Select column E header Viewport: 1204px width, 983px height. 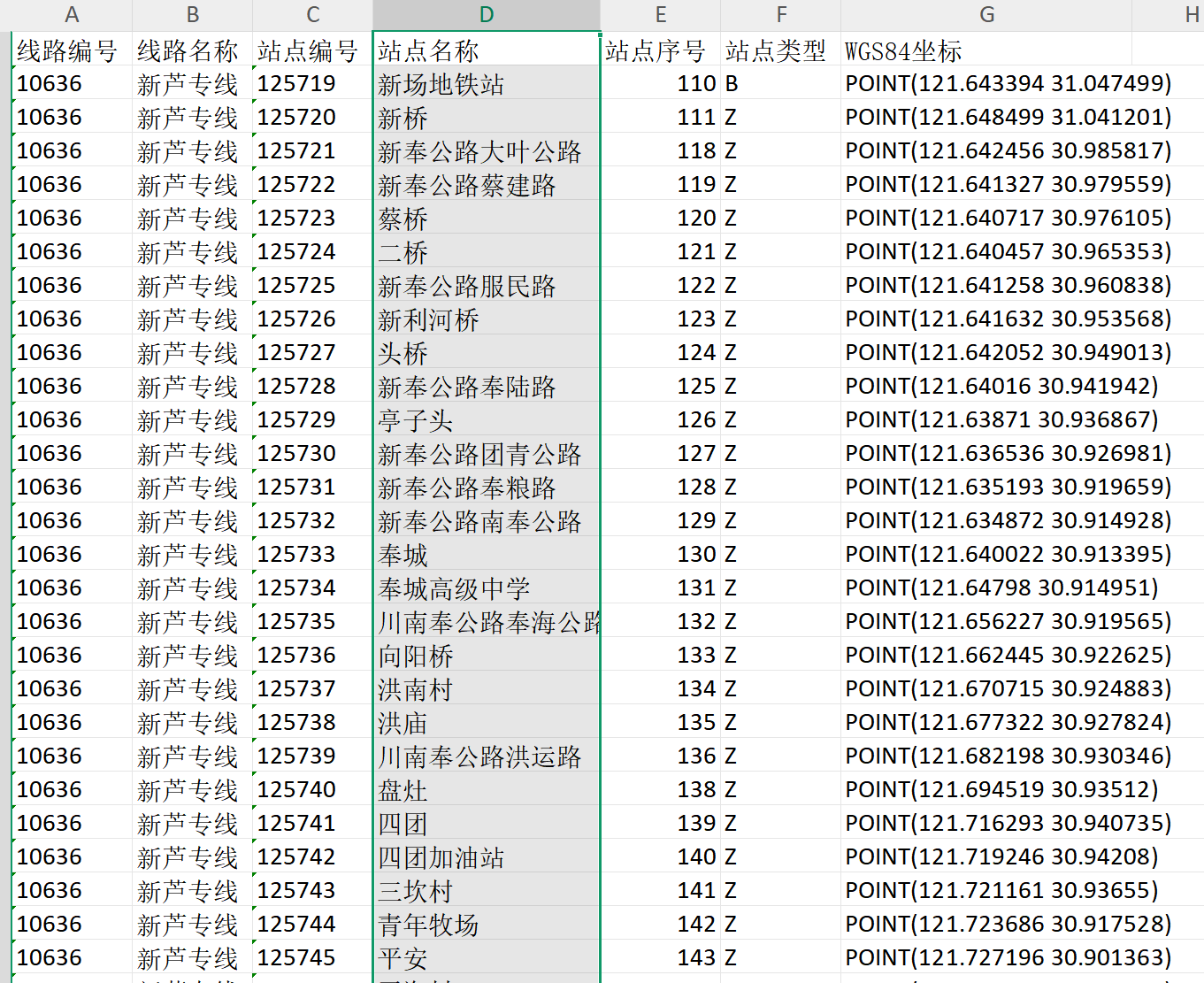coord(661,15)
